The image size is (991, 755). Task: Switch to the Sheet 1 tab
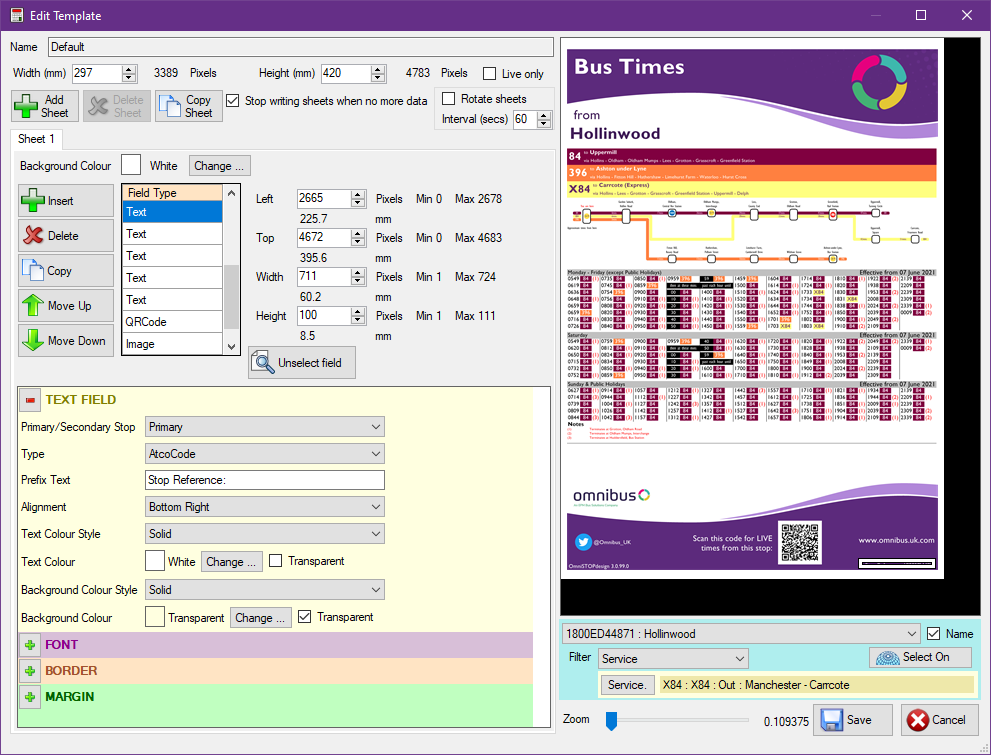point(38,139)
